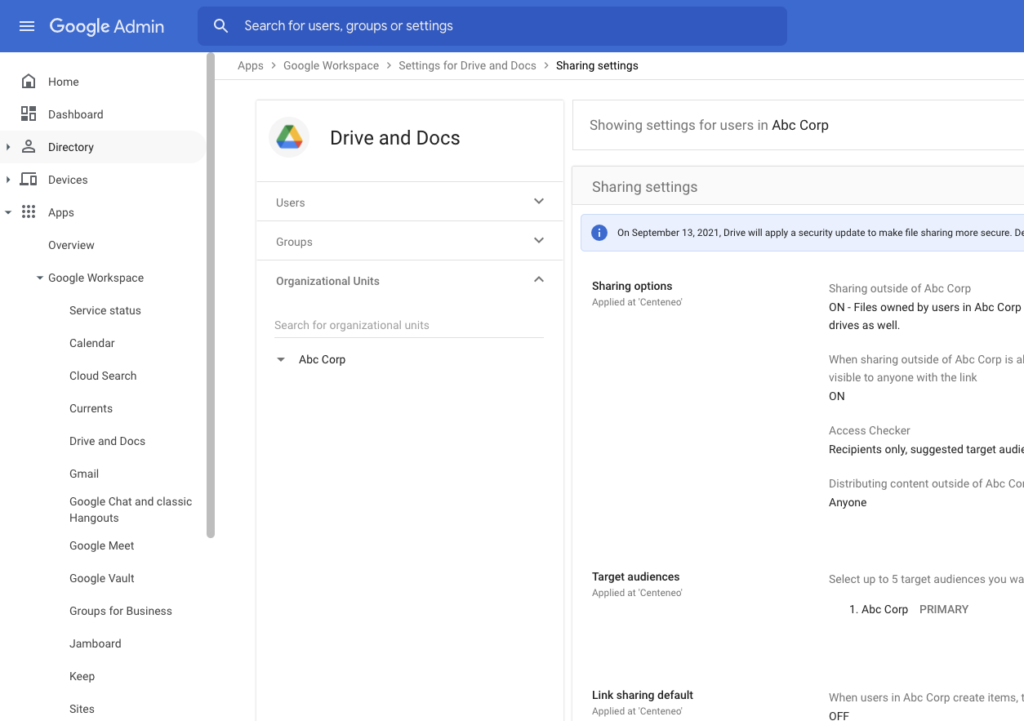Collapse the Abc Corp org unit arrow
Image resolution: width=1024 pixels, height=721 pixels.
click(281, 359)
